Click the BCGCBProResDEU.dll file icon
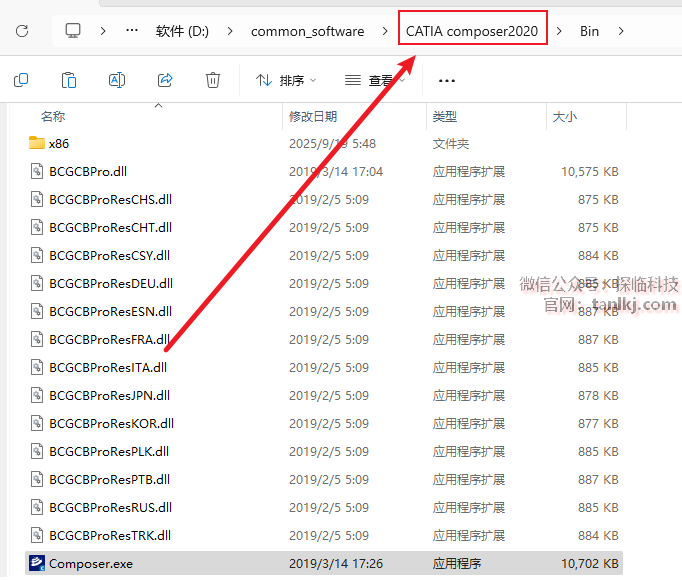Viewport: 682px width, 580px height. (37, 283)
